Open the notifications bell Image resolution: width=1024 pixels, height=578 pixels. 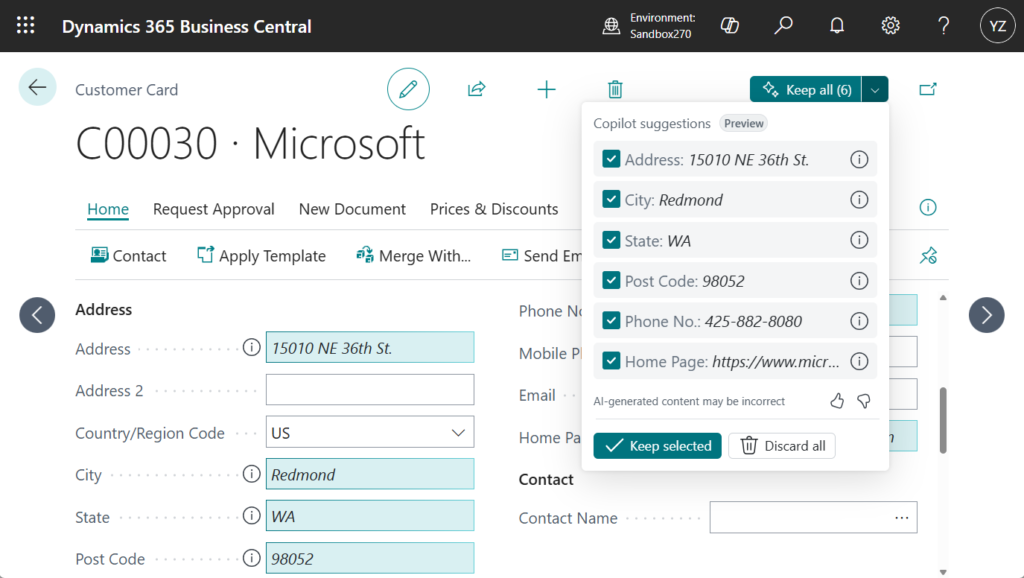[837, 26]
